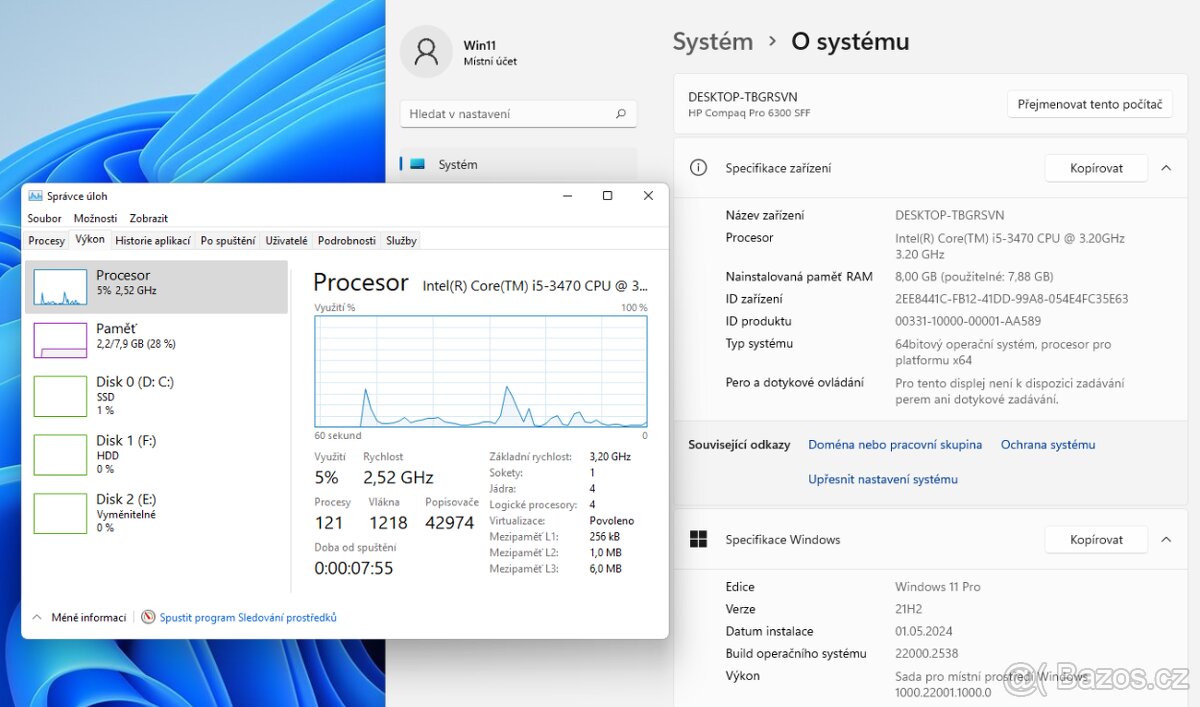Switch to the Podrobnosti tab
Viewport: 1200px width, 707px height.
[x=347, y=241]
